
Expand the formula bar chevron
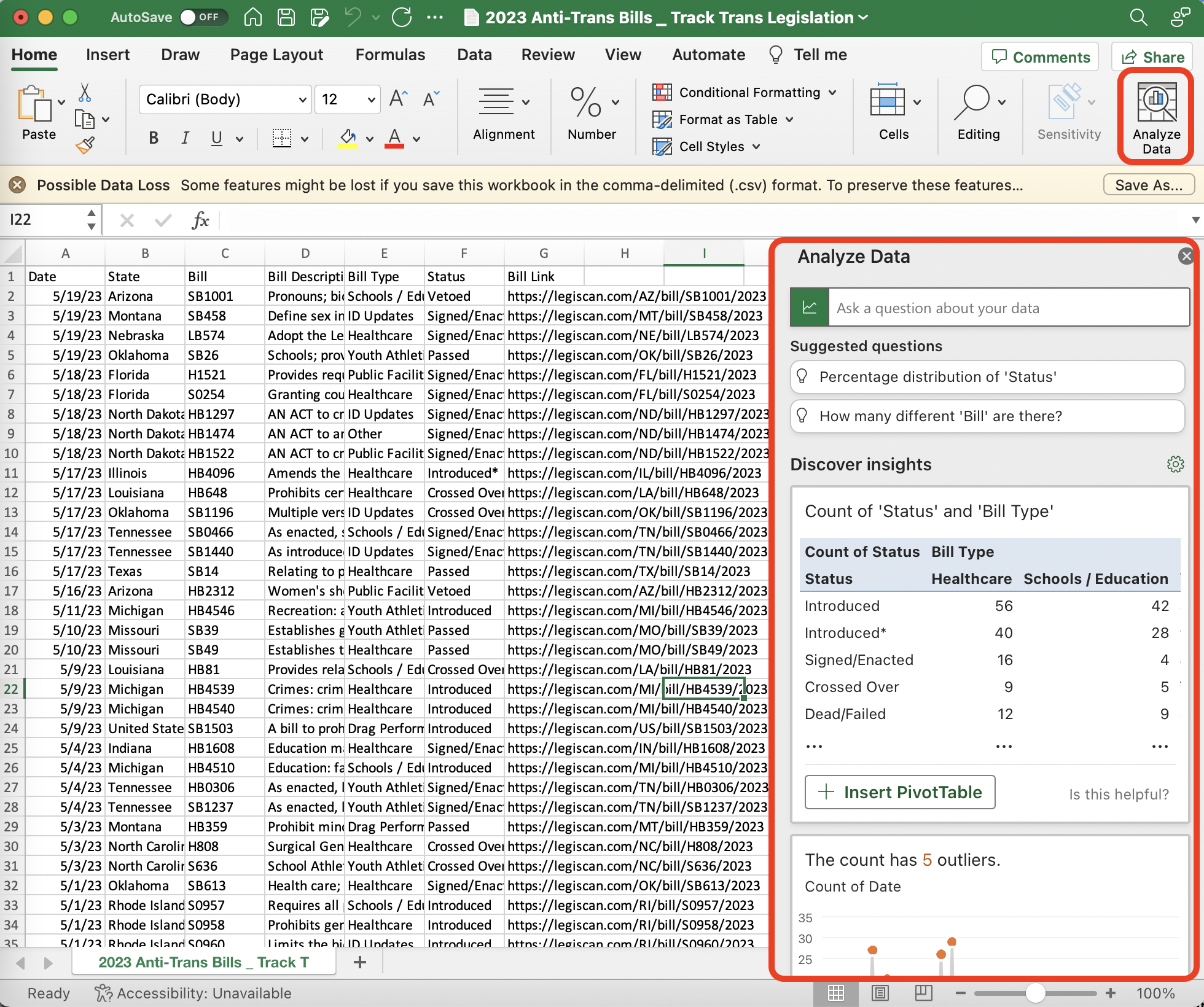pos(1195,220)
